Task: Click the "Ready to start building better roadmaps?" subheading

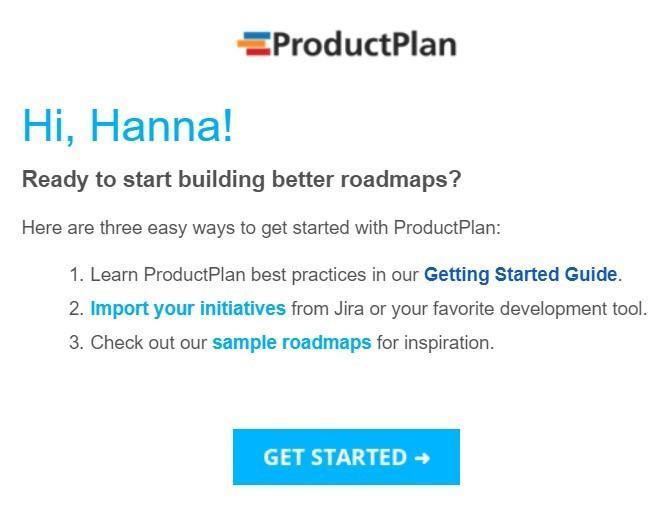Action: [x=241, y=180]
